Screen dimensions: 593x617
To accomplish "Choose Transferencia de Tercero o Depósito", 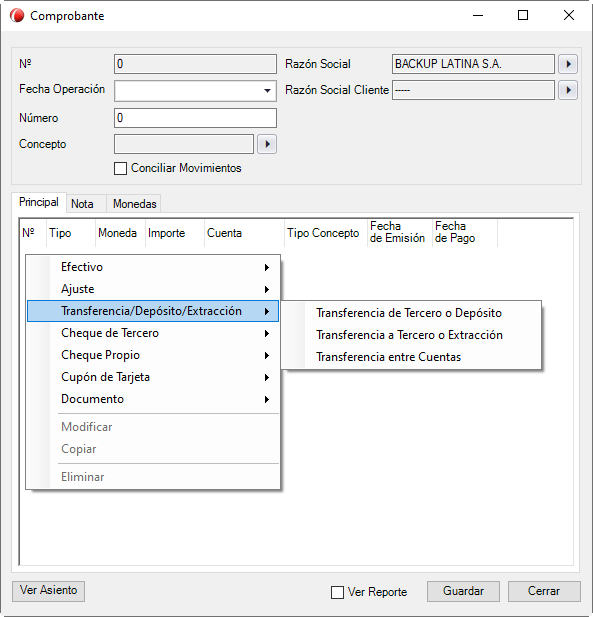I will [409, 313].
